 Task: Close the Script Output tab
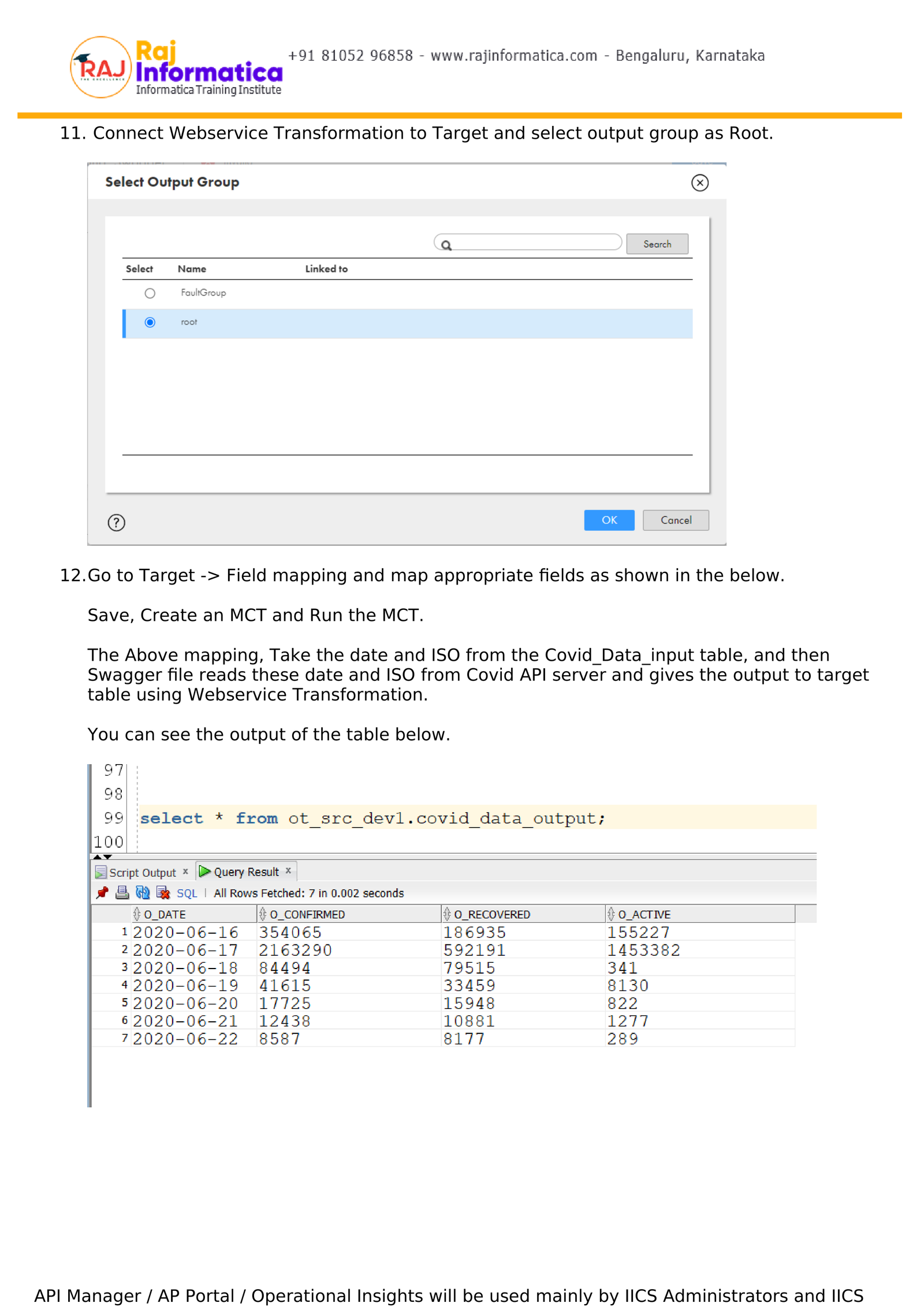(x=185, y=872)
